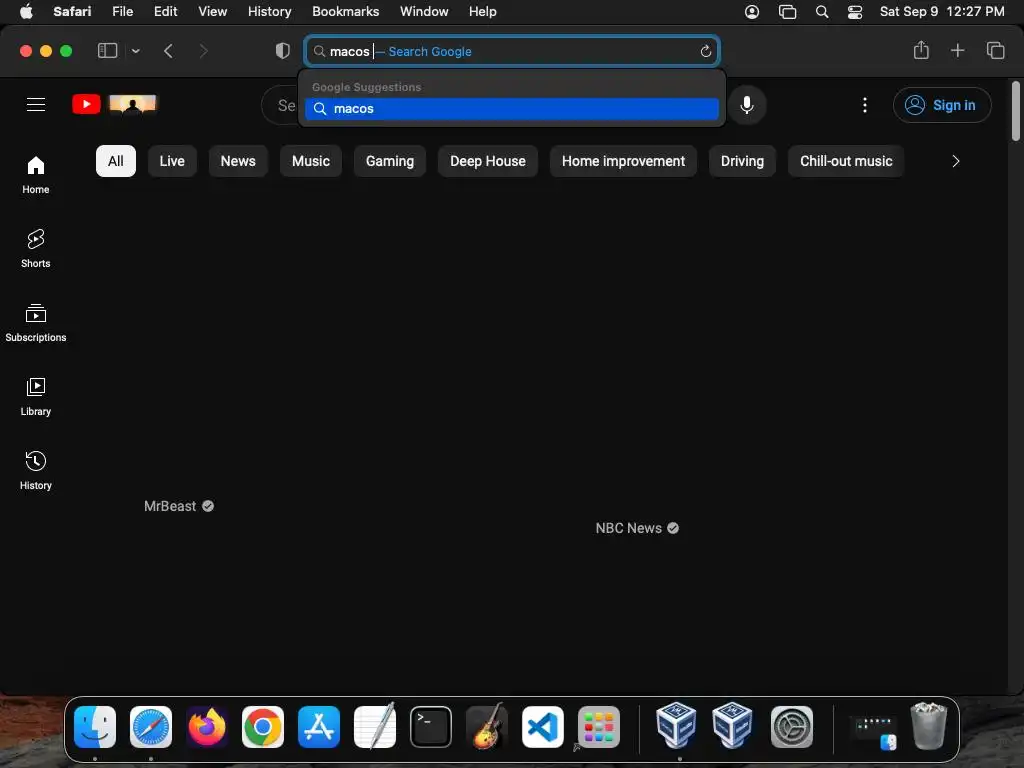This screenshot has height=768, width=1024.
Task: Select the Music filter chip
Action: point(311,161)
